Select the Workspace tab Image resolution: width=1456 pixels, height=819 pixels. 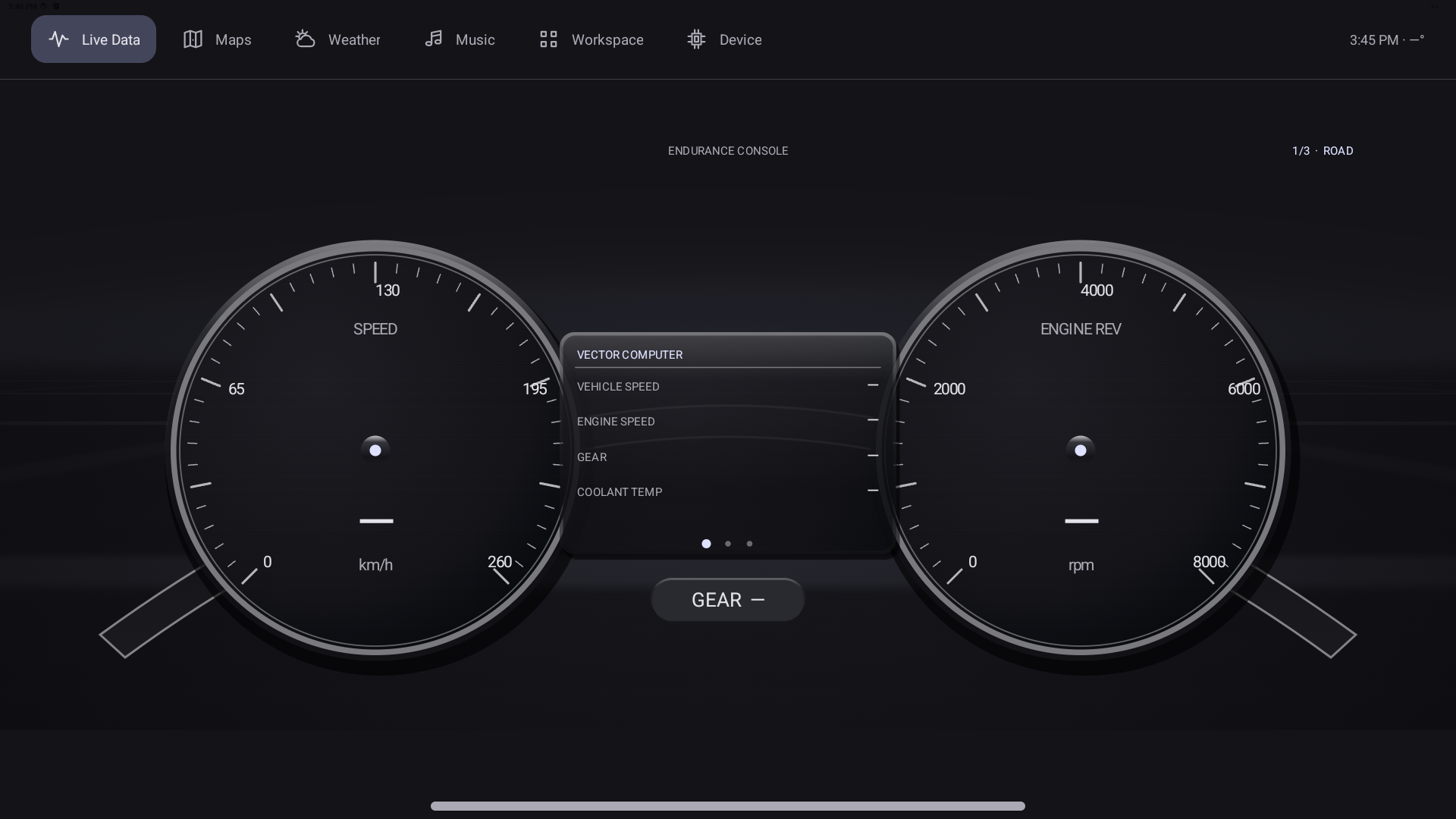(x=591, y=39)
